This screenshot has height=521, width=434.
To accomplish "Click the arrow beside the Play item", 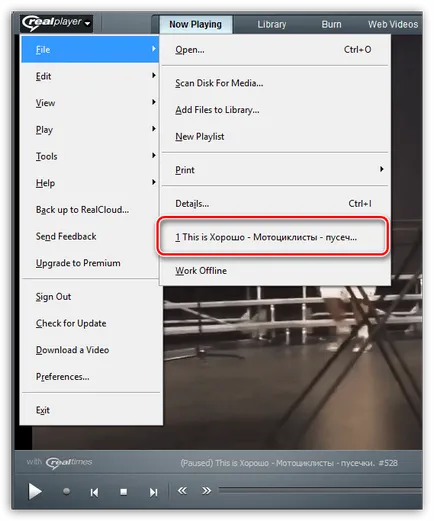I will (x=154, y=129).
